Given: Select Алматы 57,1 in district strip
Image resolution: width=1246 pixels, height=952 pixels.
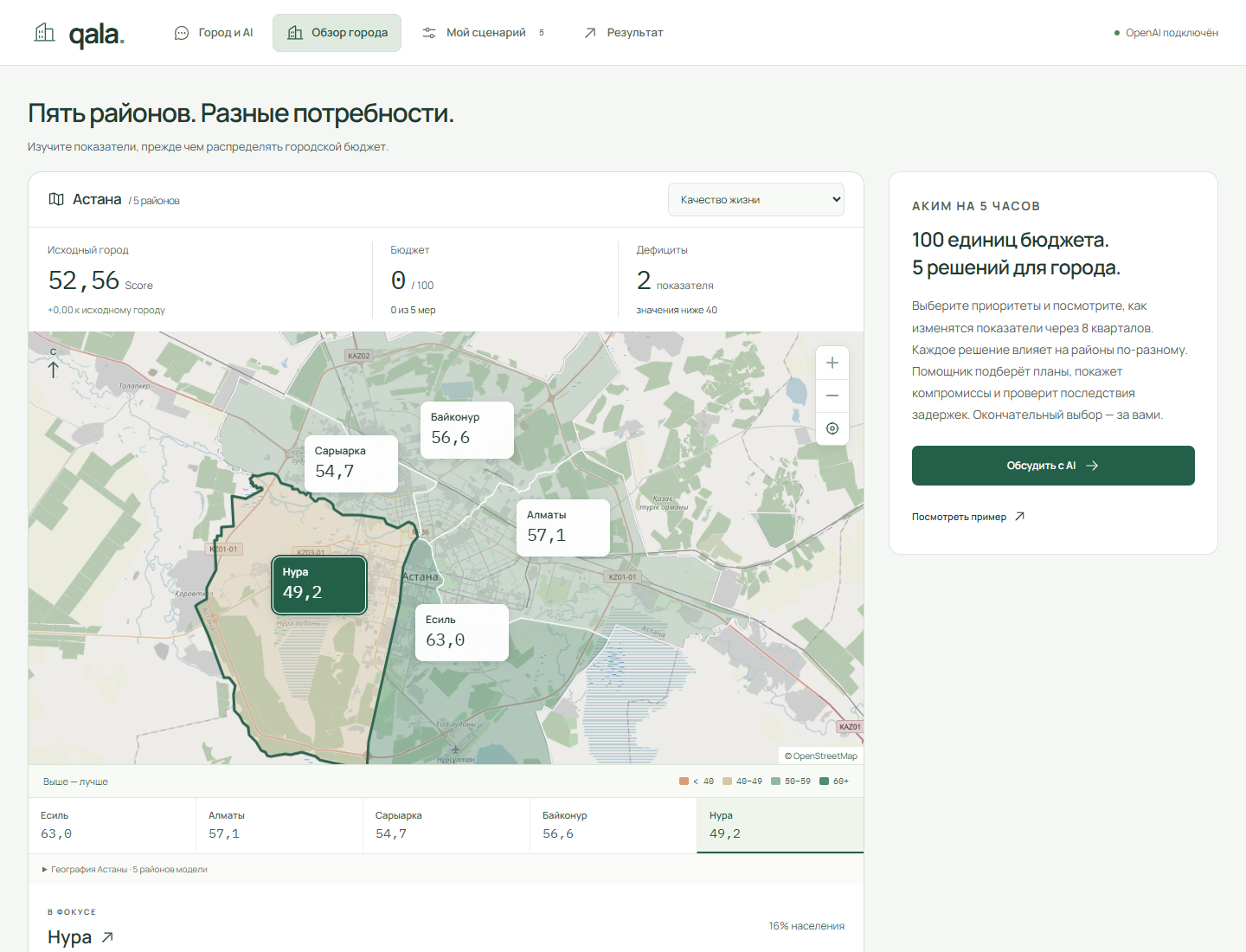Looking at the screenshot, I should coord(279,826).
